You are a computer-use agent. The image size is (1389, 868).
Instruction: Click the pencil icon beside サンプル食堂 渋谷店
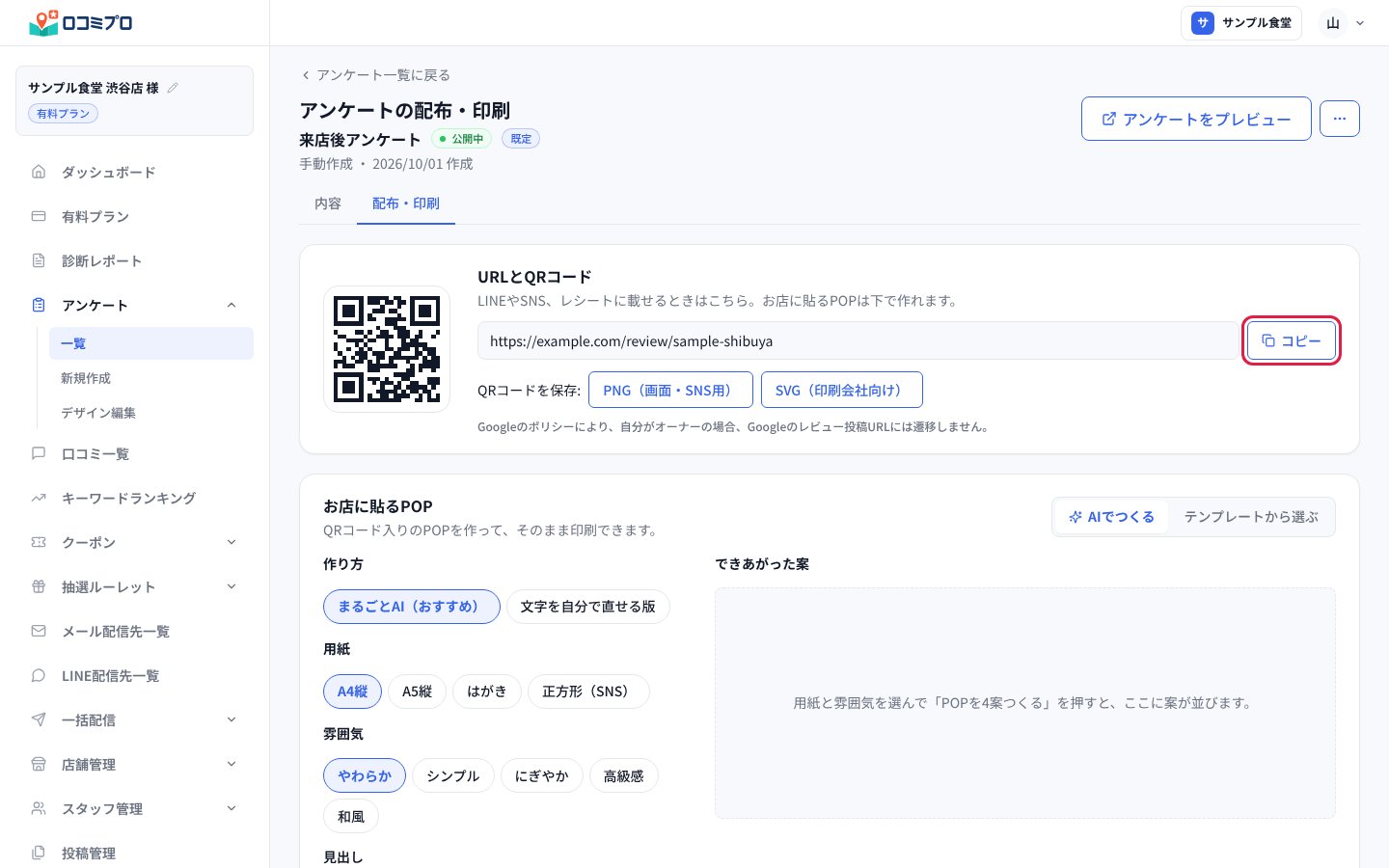tap(173, 88)
